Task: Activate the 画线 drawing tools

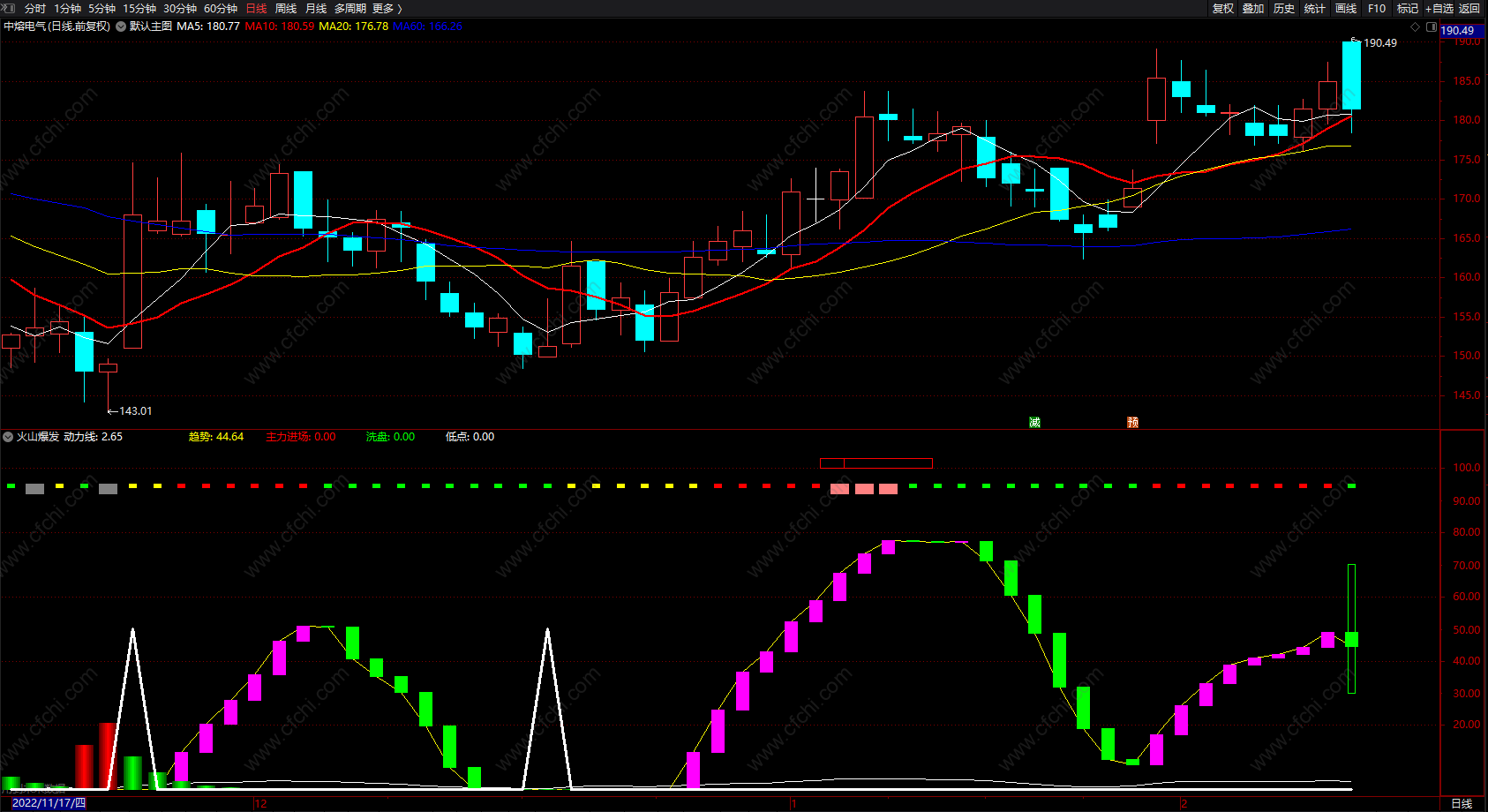Action: tap(1346, 8)
